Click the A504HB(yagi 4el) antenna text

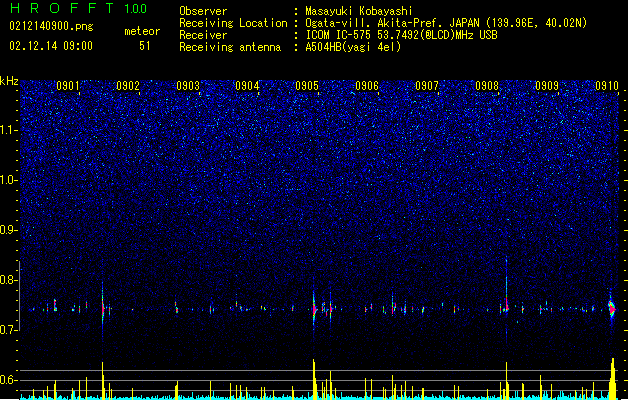(x=353, y=47)
